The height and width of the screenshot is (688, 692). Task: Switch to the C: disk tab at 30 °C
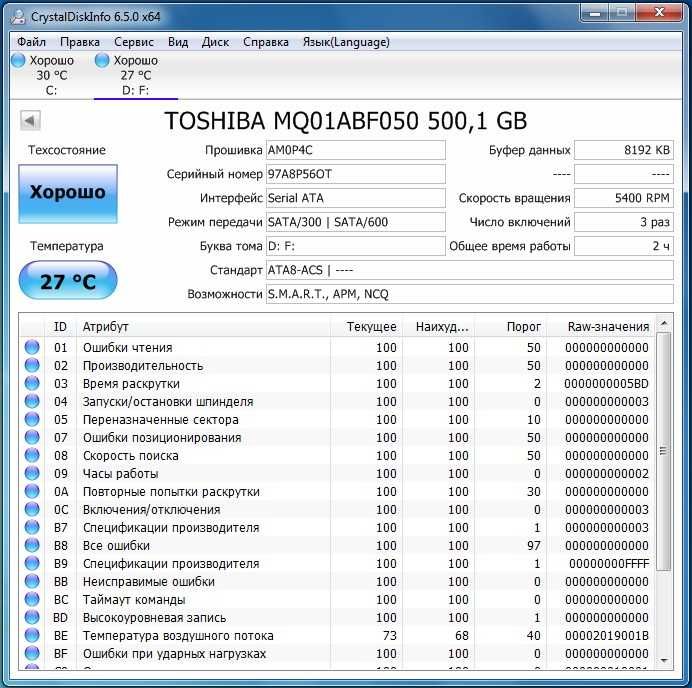pos(51,75)
